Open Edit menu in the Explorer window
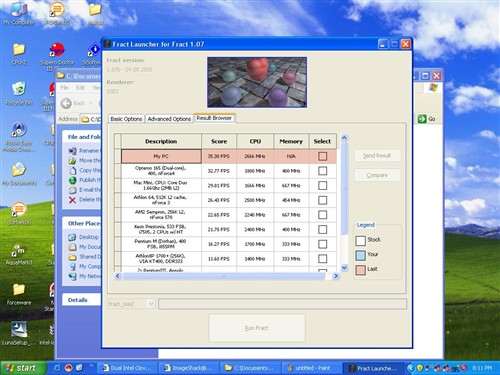 80,87
